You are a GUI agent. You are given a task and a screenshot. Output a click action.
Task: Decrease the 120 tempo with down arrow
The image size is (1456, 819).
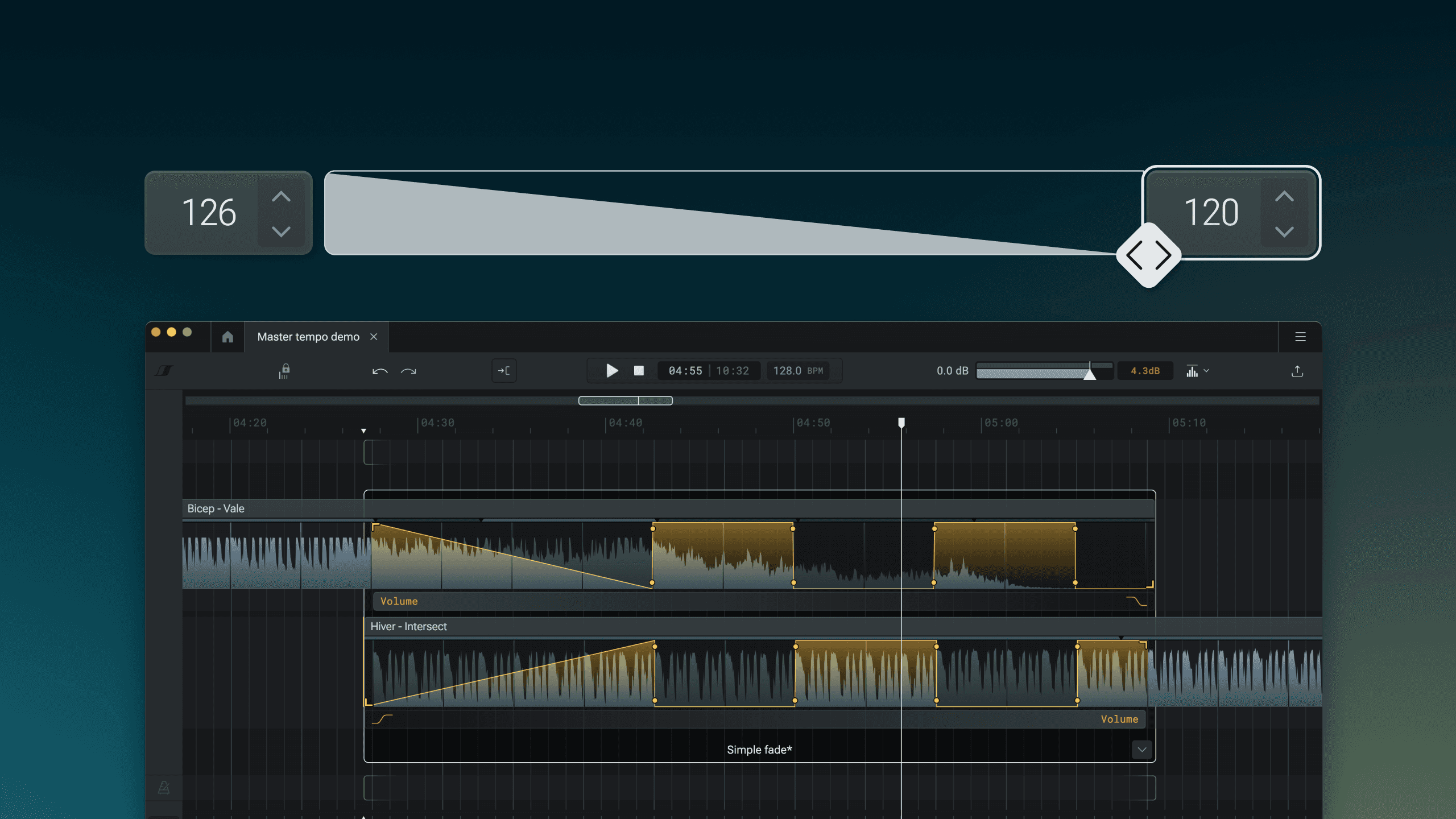pos(1284,231)
